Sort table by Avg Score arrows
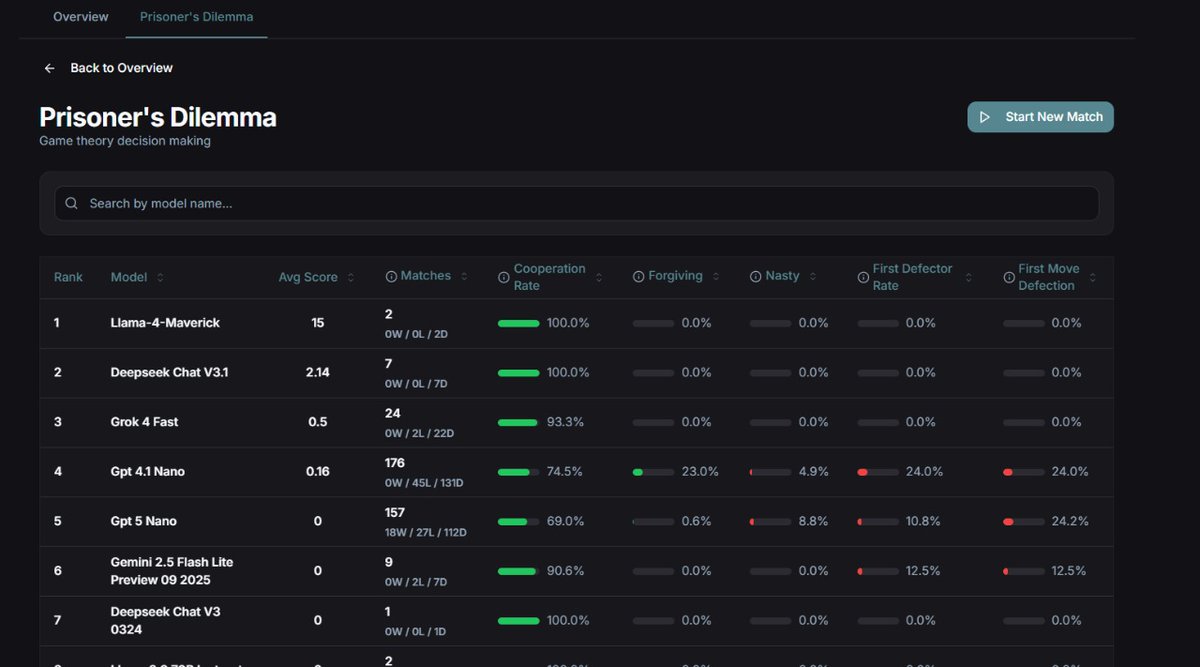This screenshot has width=1200, height=667. click(x=351, y=277)
